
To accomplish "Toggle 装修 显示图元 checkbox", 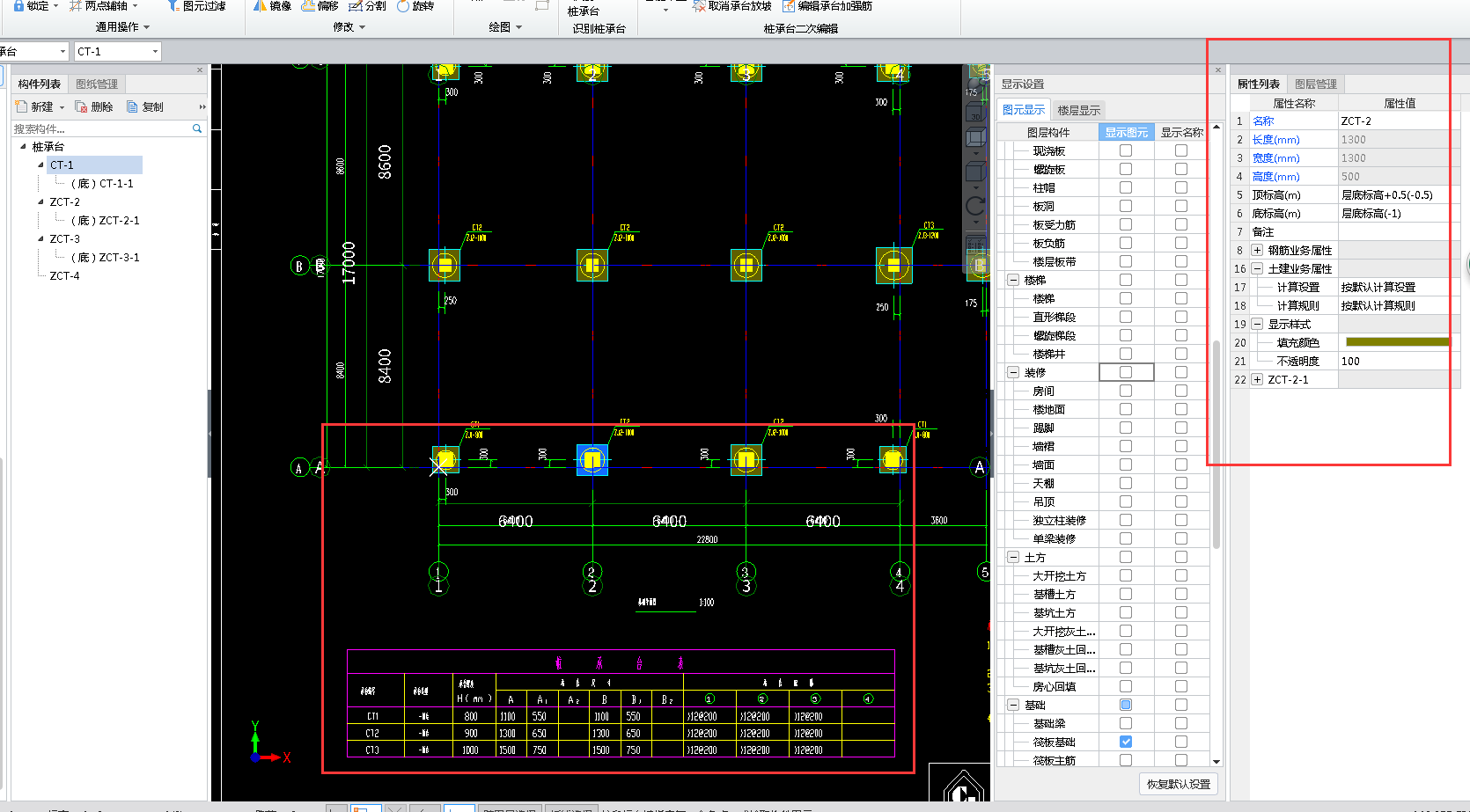I will pyautogui.click(x=1126, y=372).
